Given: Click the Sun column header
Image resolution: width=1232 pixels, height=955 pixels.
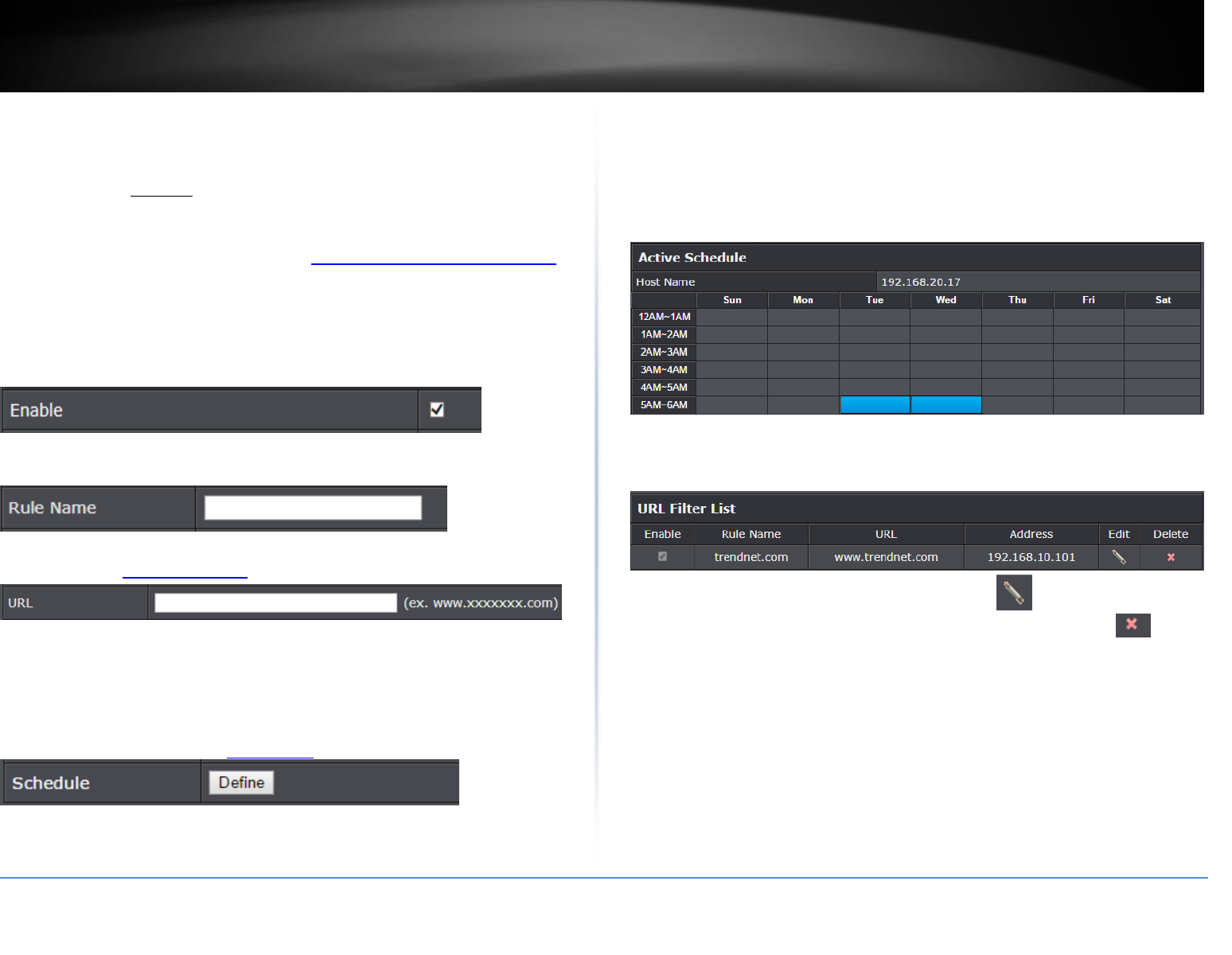Looking at the screenshot, I should (732, 300).
